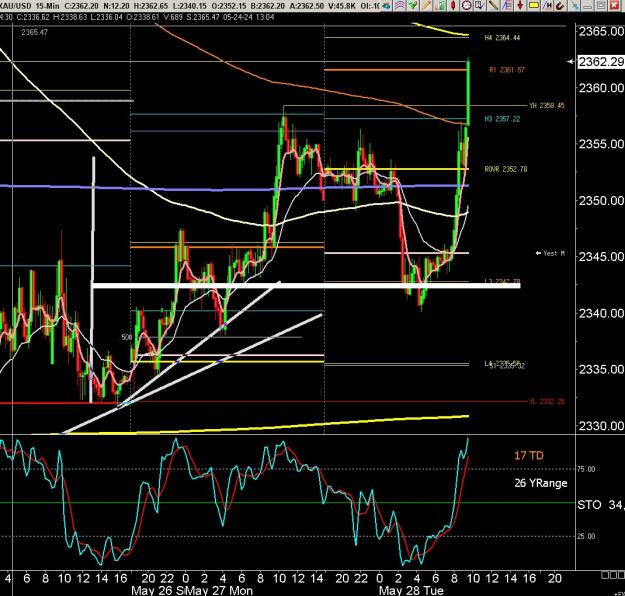Click the H4 2364.44 pivot label
625x596 pixels.
(502, 37)
